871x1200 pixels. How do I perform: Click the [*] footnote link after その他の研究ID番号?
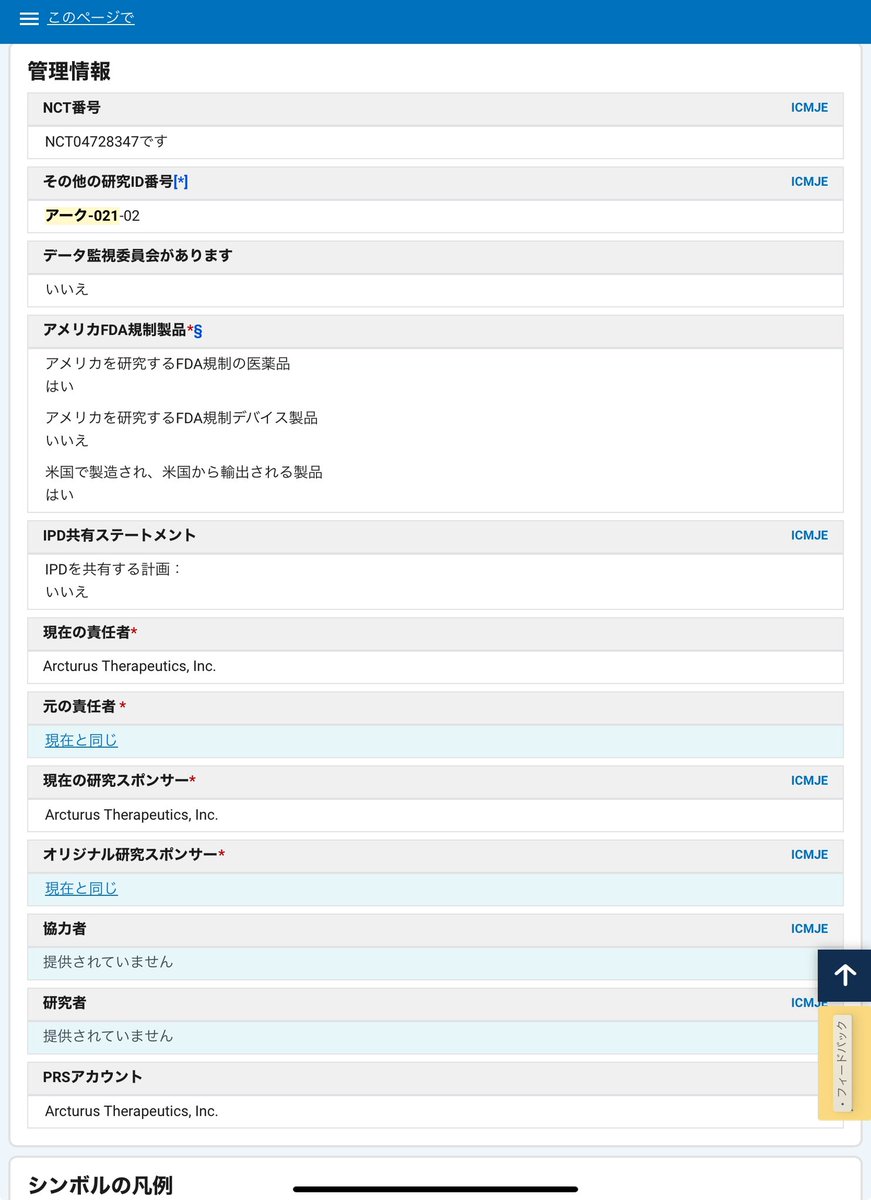coord(181,182)
